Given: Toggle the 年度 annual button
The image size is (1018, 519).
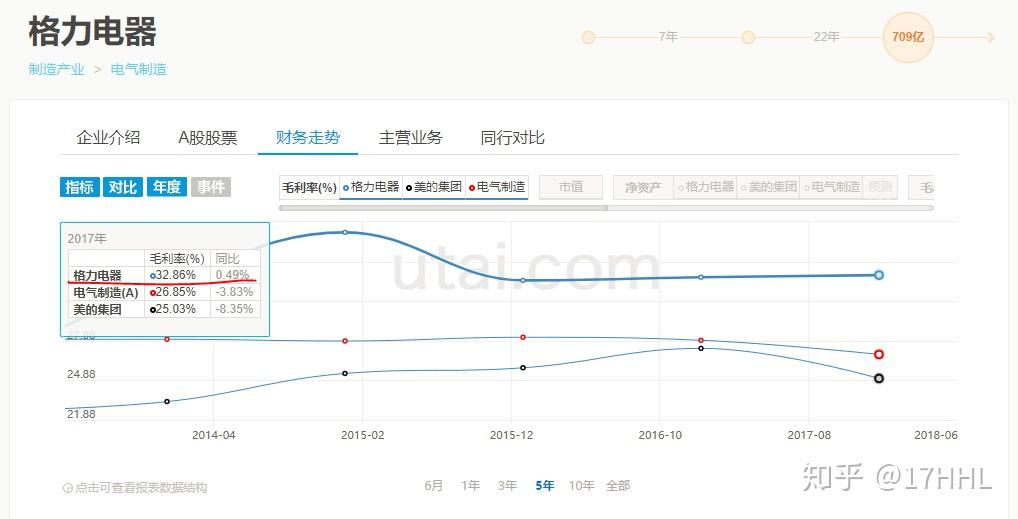Looking at the screenshot, I should pyautogui.click(x=167, y=187).
